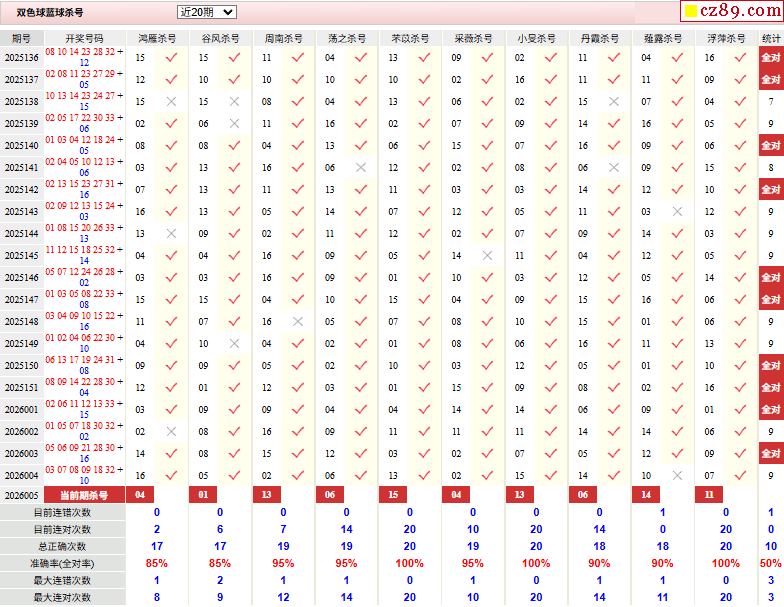This screenshot has height=607, width=784.
Task: Click the 开奖号码 column header
Action: (84, 38)
